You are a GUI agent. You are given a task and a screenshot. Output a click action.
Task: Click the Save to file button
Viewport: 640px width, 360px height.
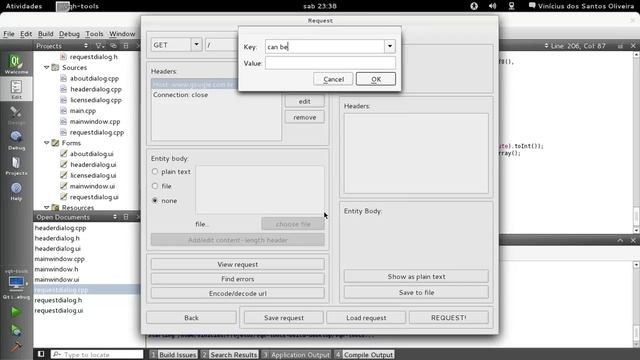[x=416, y=292]
